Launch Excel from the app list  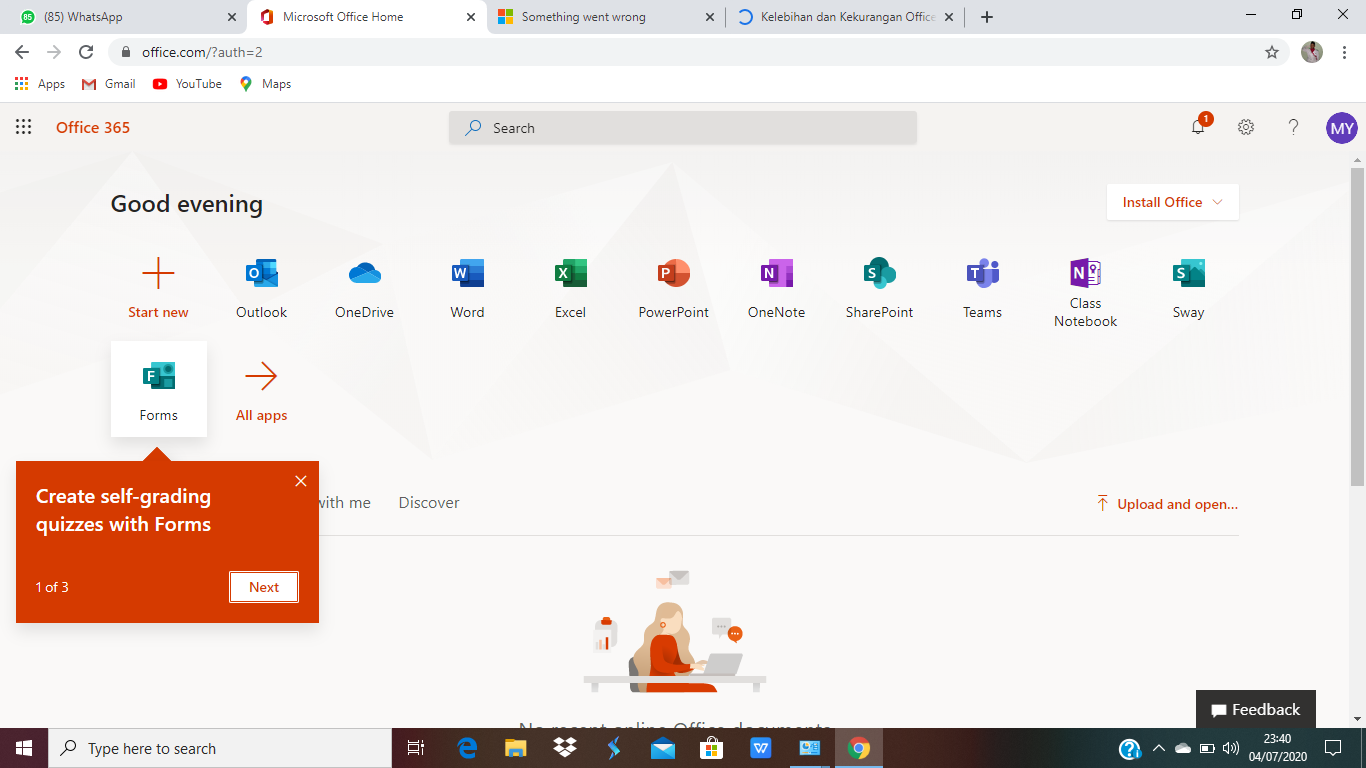(570, 288)
